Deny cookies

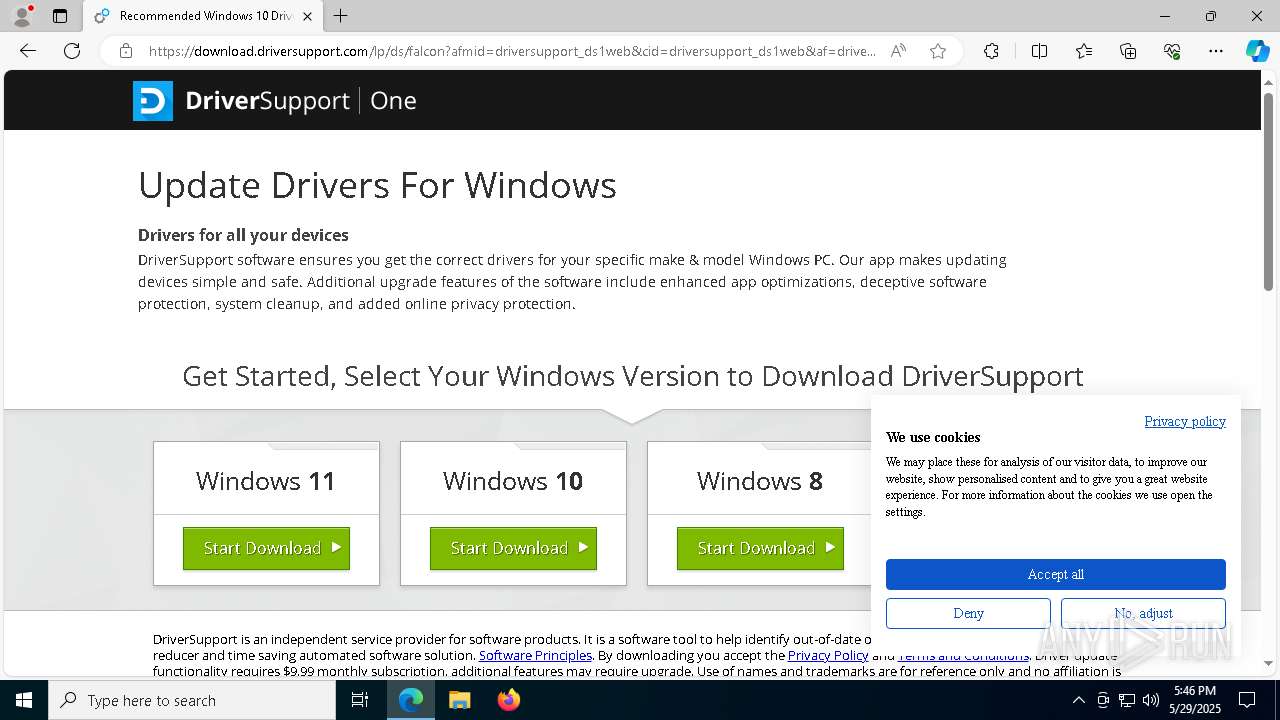(x=968, y=613)
